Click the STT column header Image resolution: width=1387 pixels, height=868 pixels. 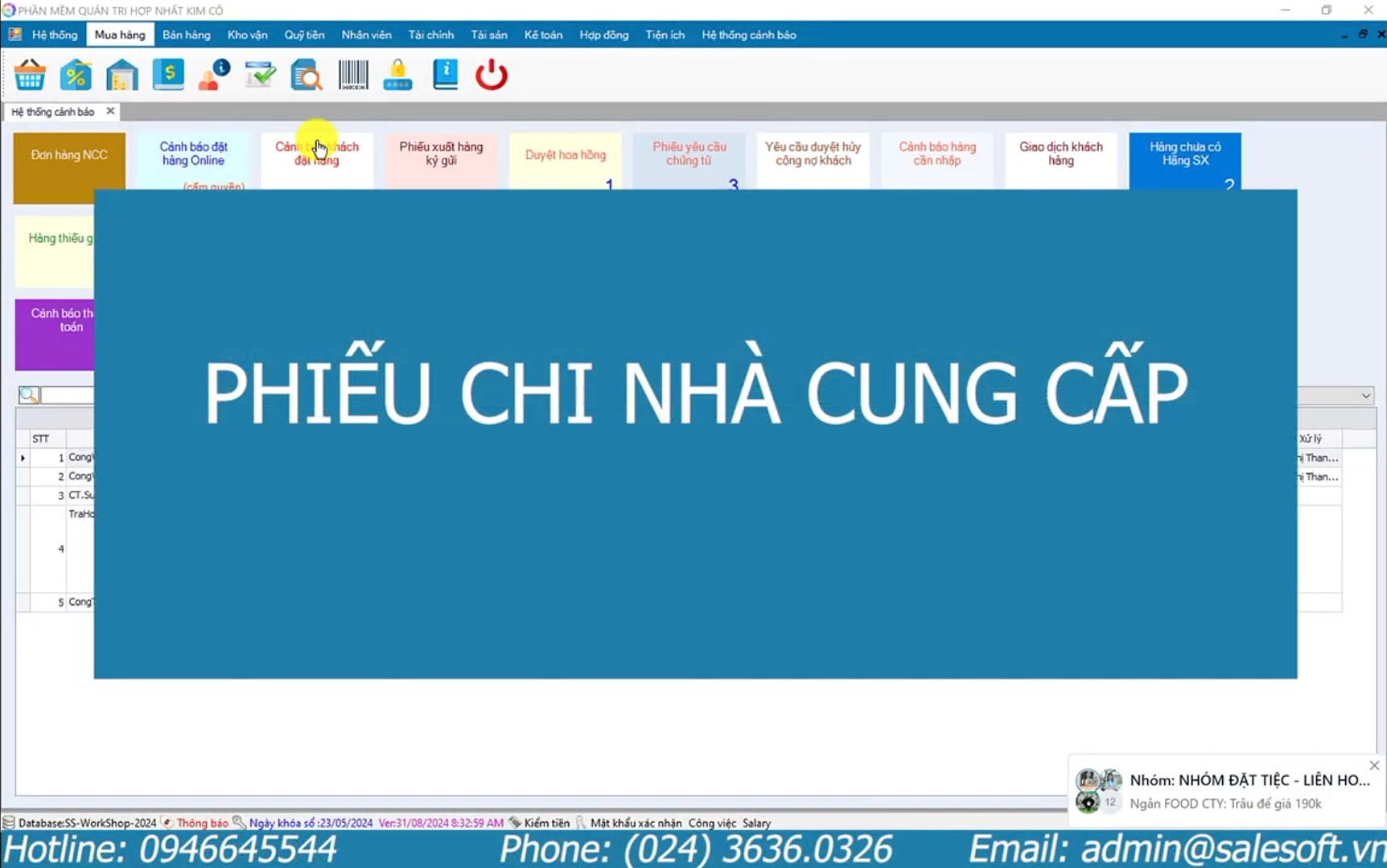pos(47,438)
